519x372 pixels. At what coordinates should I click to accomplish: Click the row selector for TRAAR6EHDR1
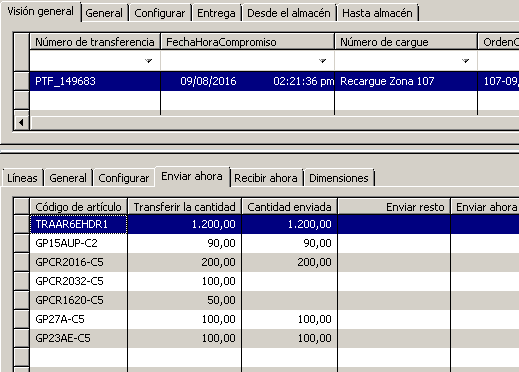(x=21, y=224)
